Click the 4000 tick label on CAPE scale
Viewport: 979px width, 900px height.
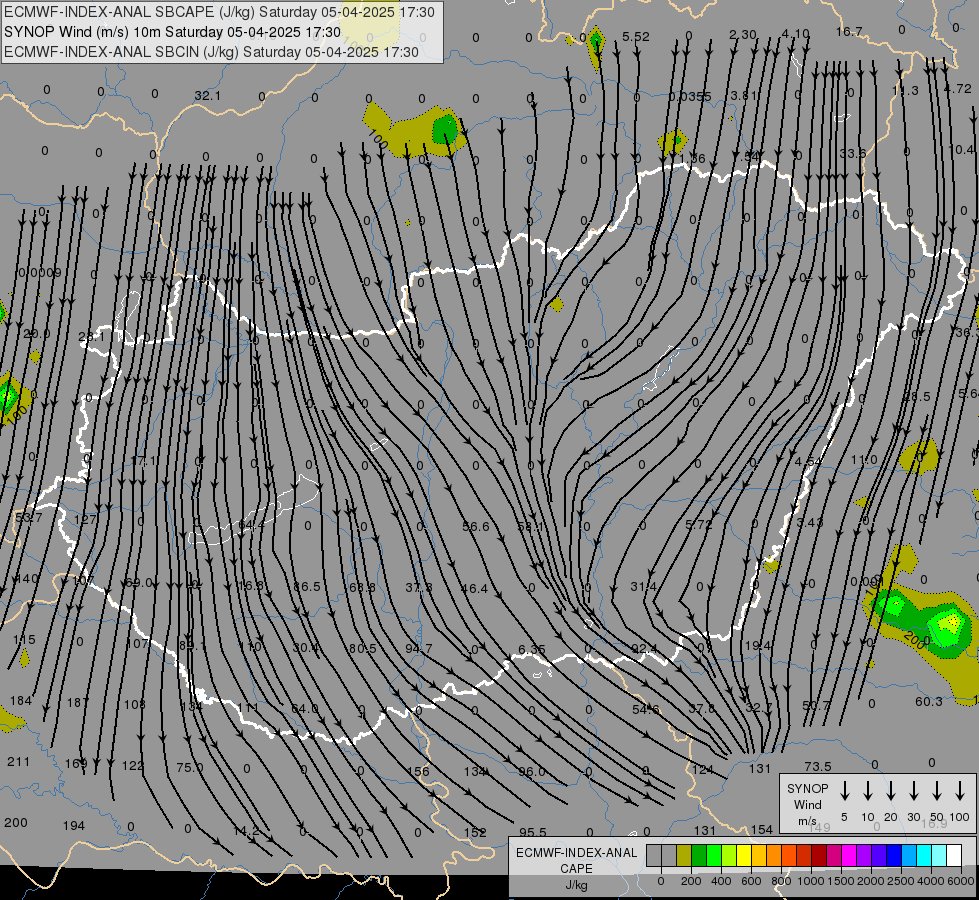pos(931,881)
